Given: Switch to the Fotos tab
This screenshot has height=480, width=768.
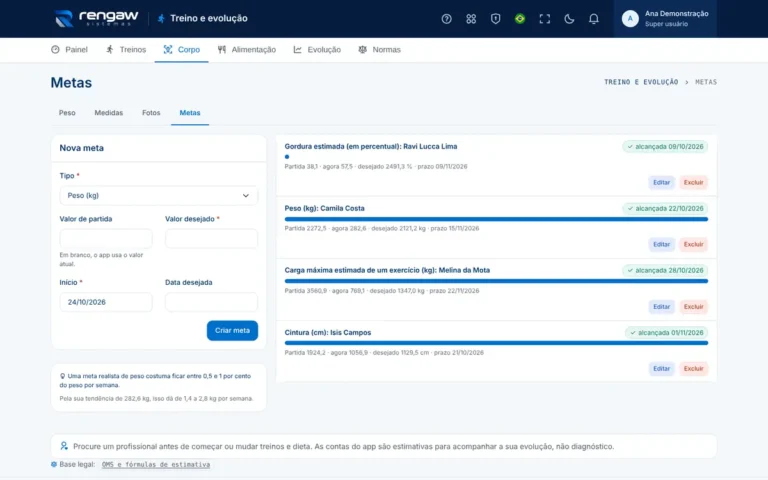Looking at the screenshot, I should [x=151, y=113].
